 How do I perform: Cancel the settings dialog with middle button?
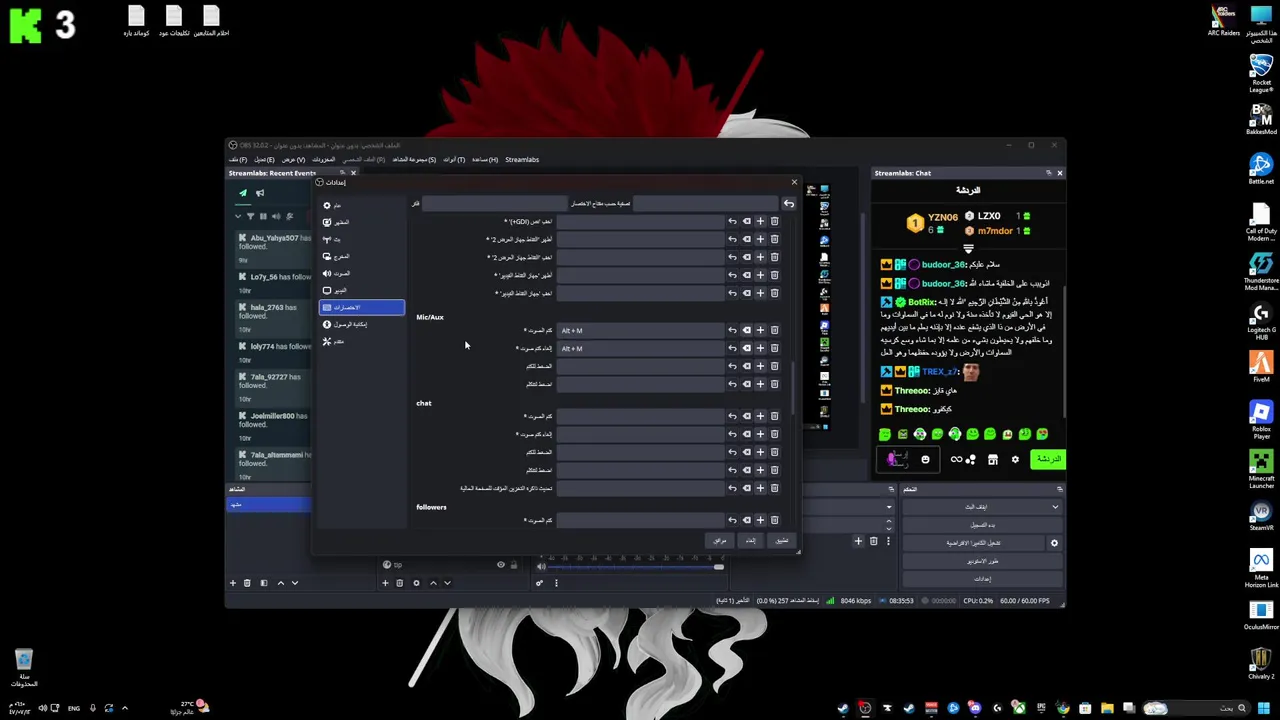[x=750, y=541]
